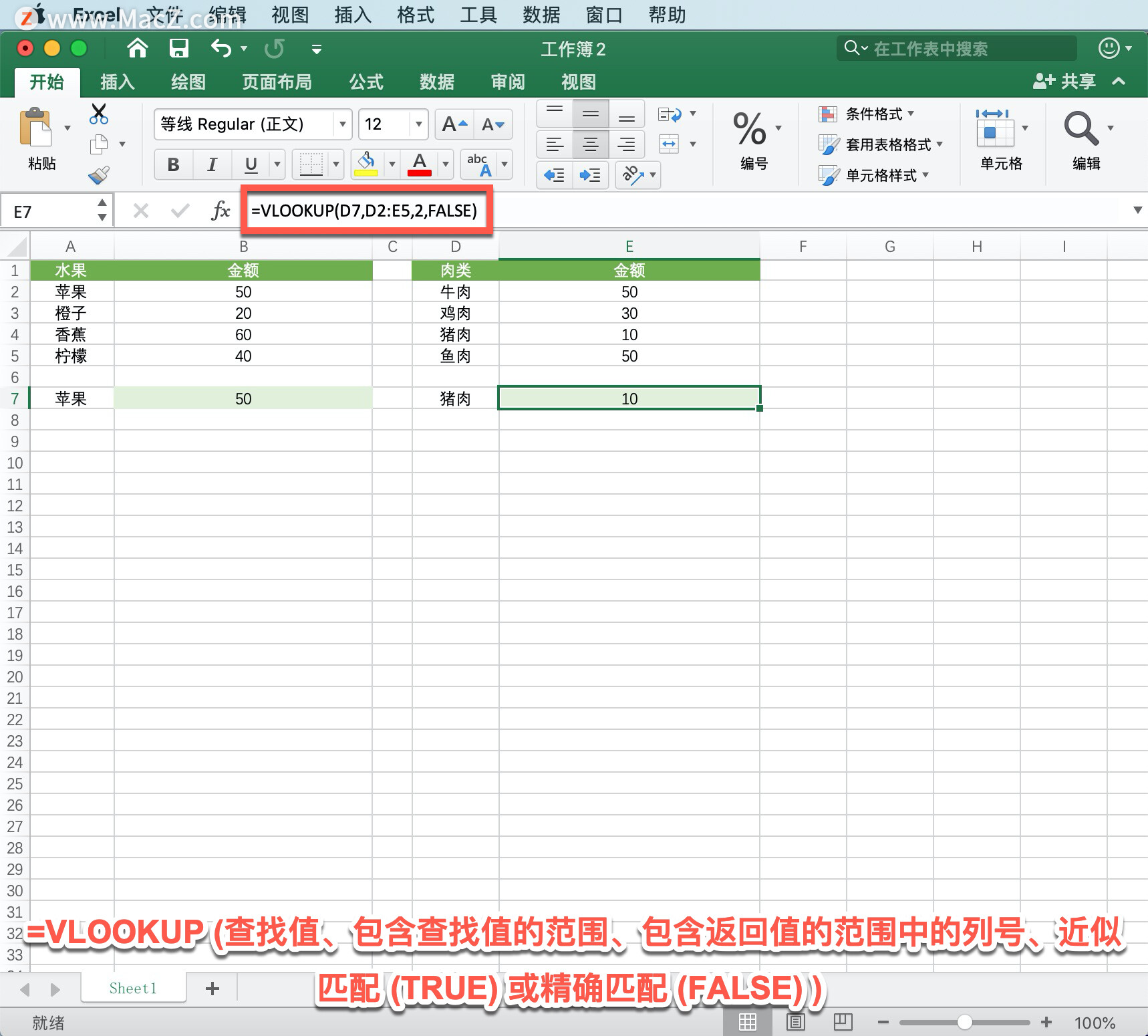Open the 格式 menu in menu bar
1148x1036 pixels.
tap(416, 15)
